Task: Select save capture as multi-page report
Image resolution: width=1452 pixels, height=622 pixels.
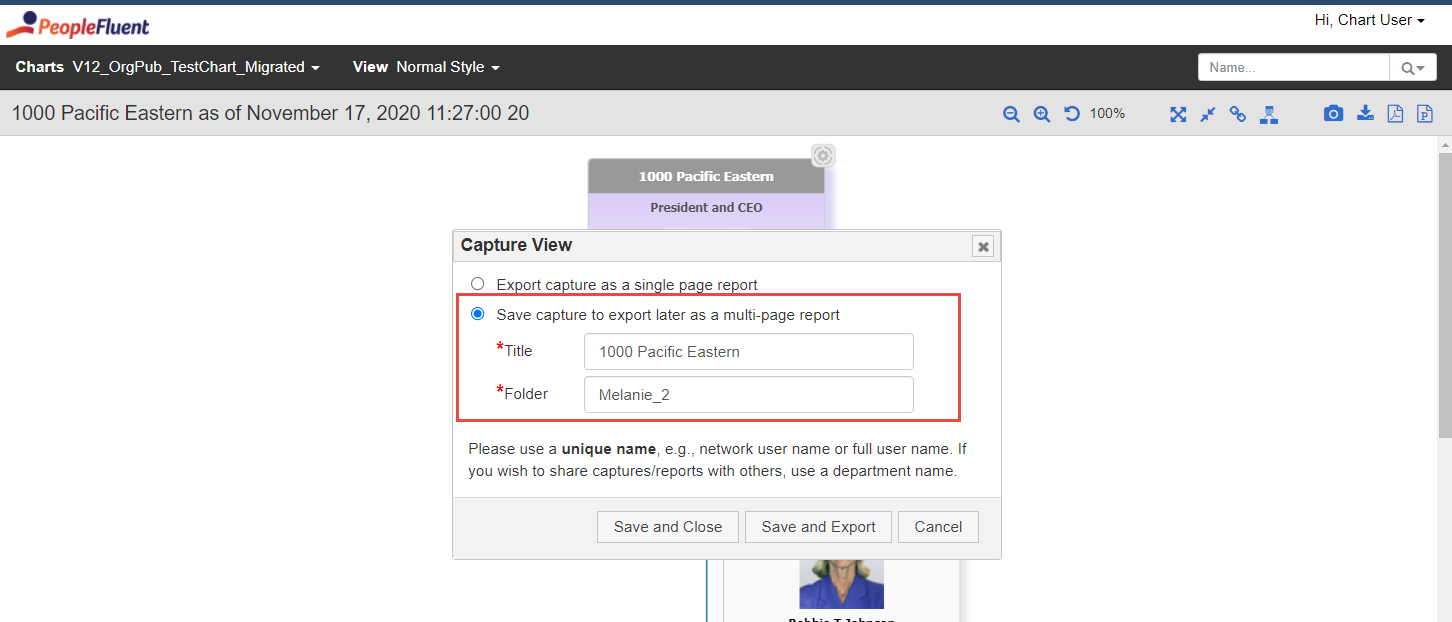Action: [477, 313]
